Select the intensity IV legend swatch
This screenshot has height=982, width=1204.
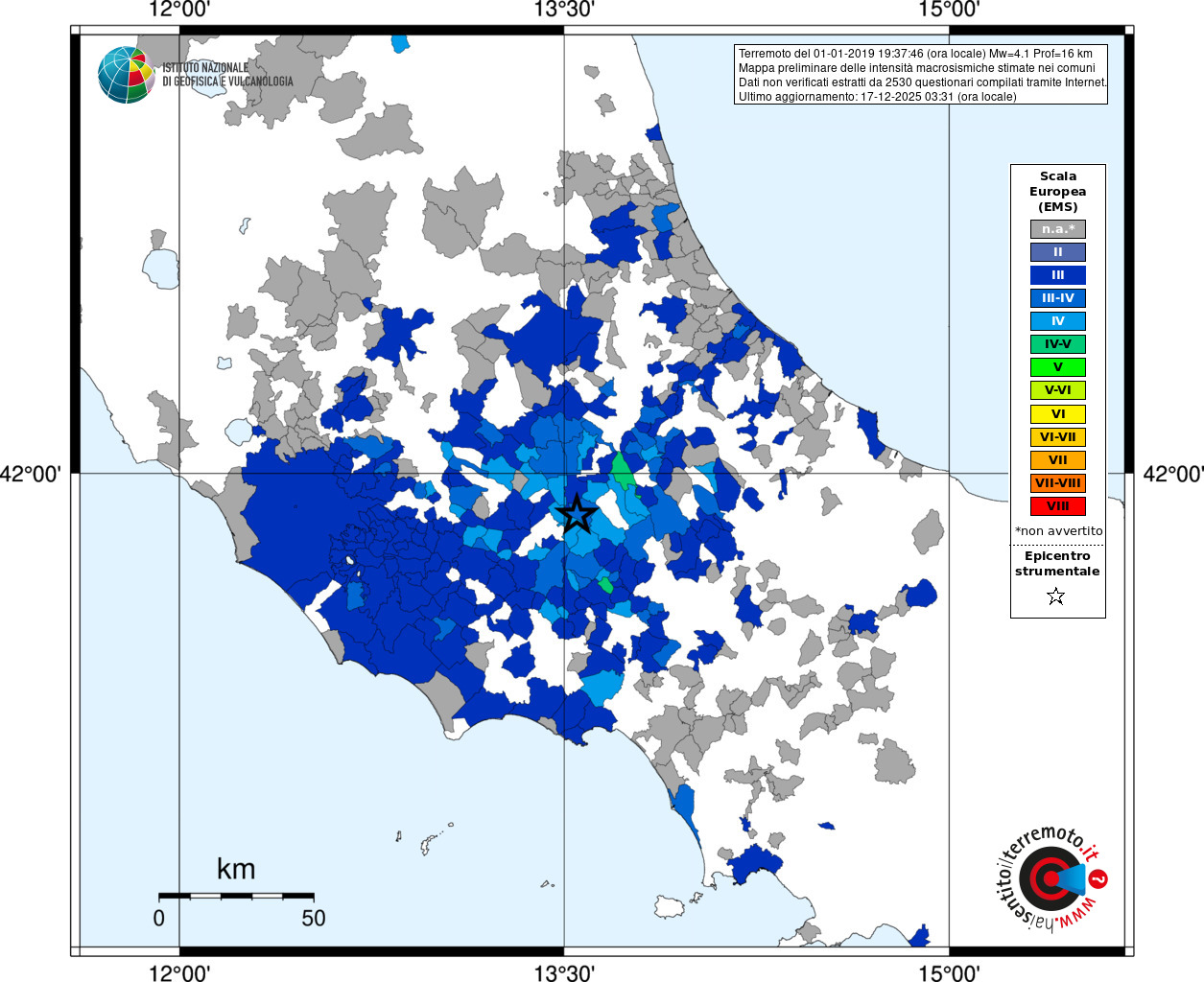(1058, 321)
